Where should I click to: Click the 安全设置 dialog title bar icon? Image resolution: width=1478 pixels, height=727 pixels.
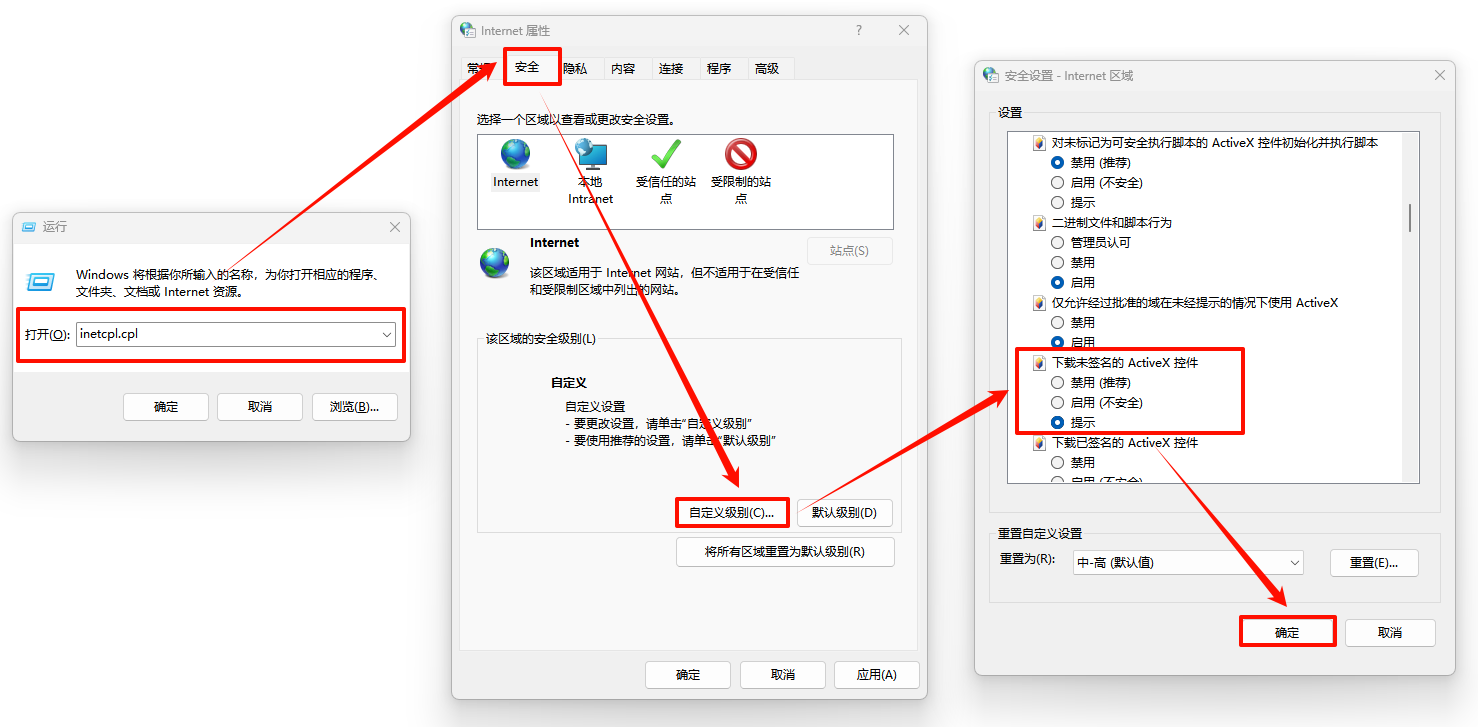(989, 74)
